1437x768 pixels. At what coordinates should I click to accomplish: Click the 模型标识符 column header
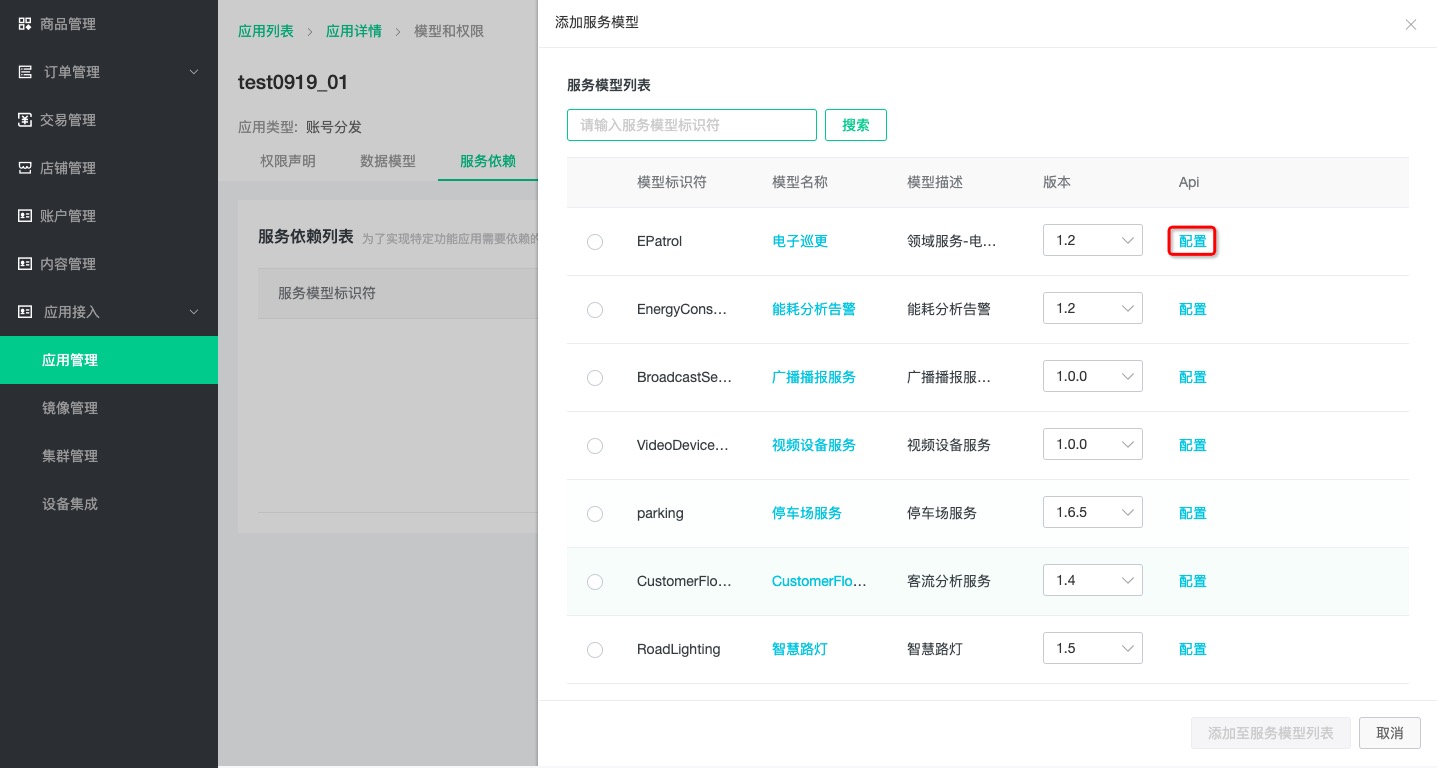click(672, 182)
